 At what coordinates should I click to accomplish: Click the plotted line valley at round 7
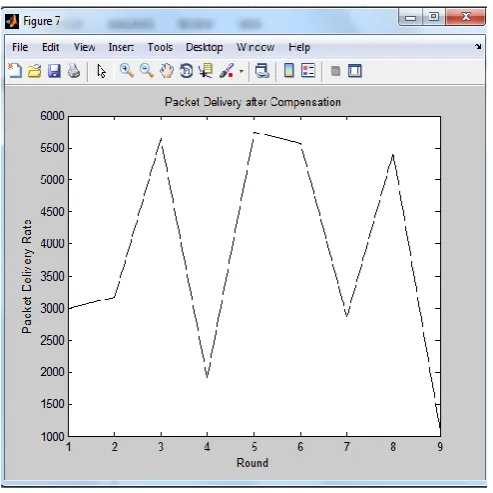click(x=347, y=315)
